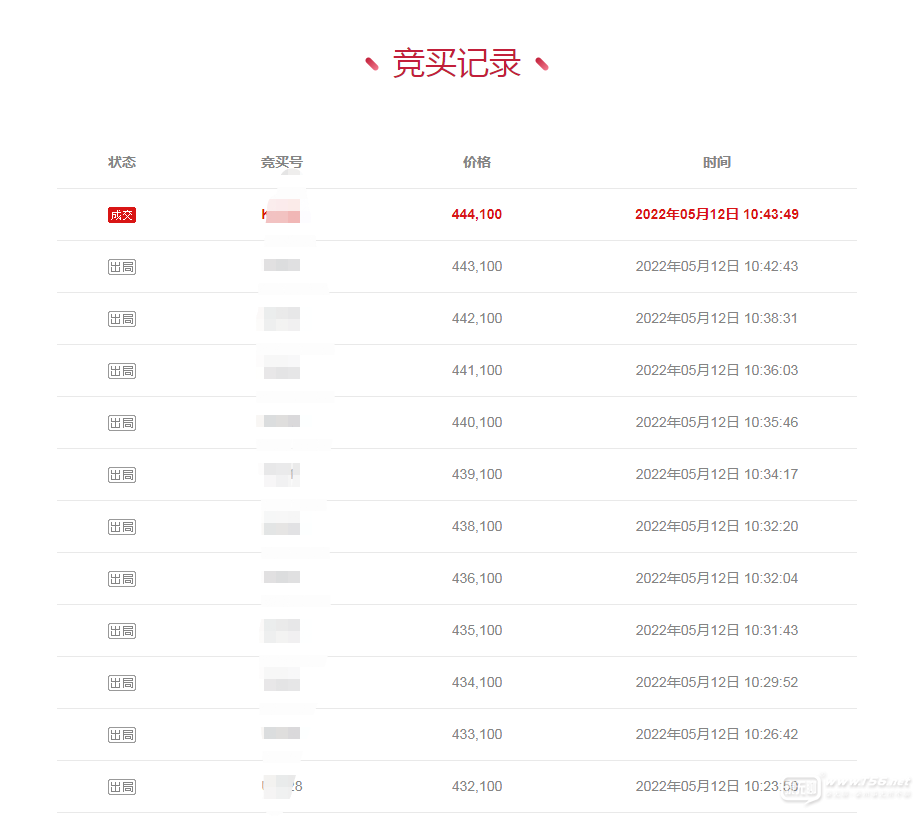
Task: Click the 竞买记录 heading
Action: (457, 63)
